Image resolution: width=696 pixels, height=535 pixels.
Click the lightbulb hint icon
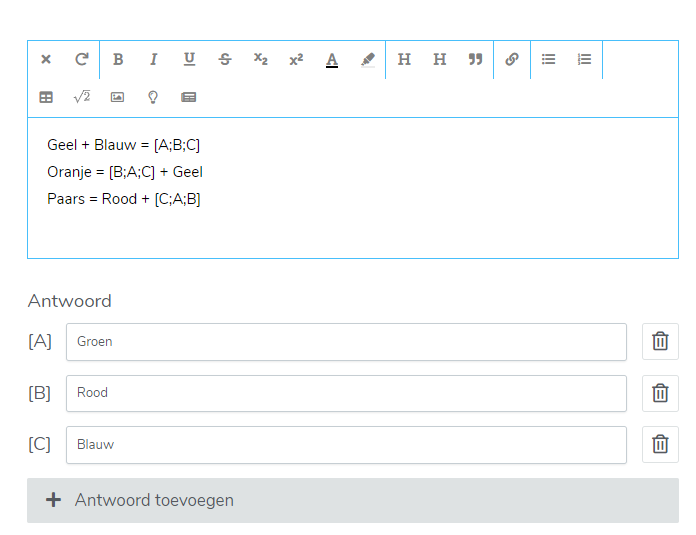153,97
